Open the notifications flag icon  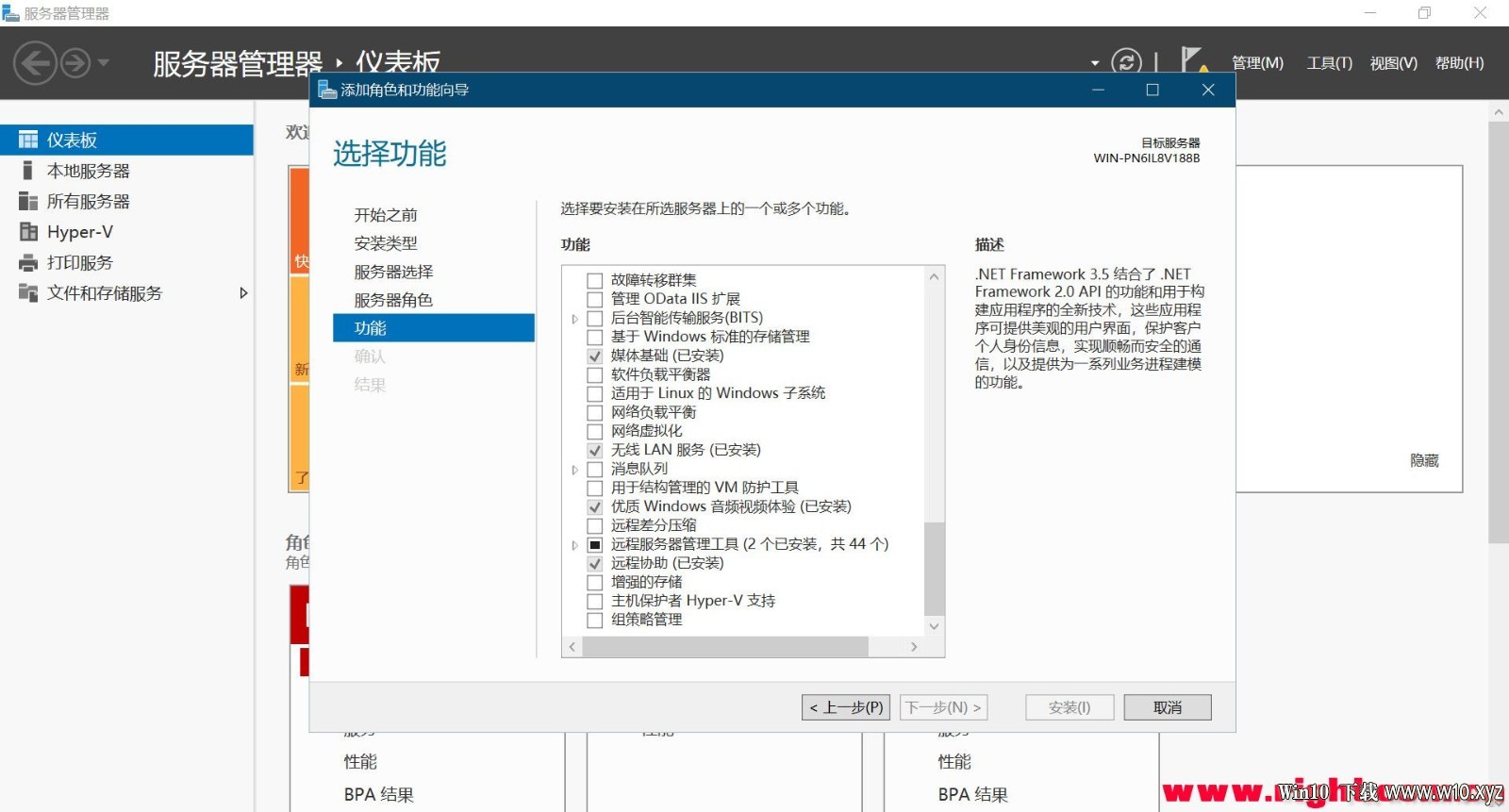[x=1194, y=61]
